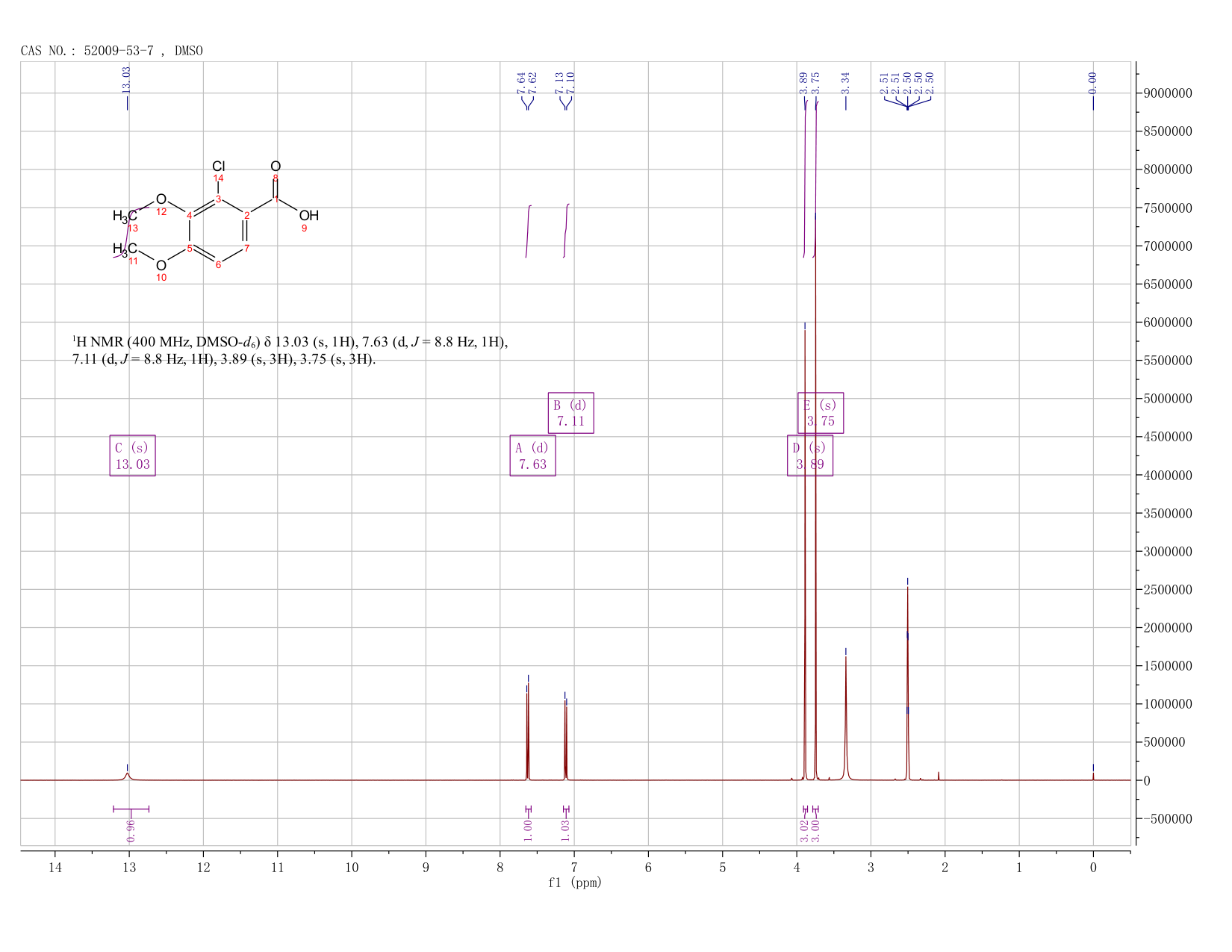1232x952 pixels.
Task: Click the 0.00 reference peak label
Action: 1092,81
